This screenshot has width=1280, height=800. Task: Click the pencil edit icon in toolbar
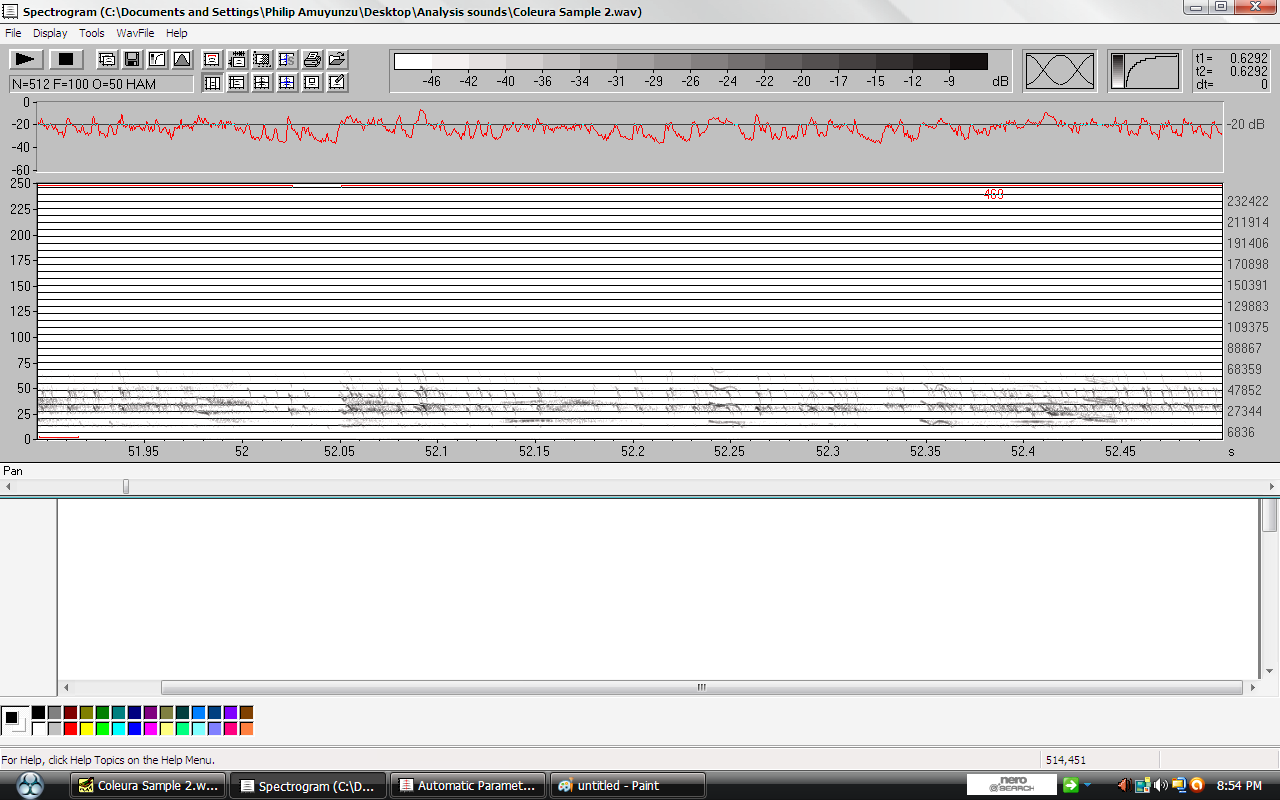[337, 82]
